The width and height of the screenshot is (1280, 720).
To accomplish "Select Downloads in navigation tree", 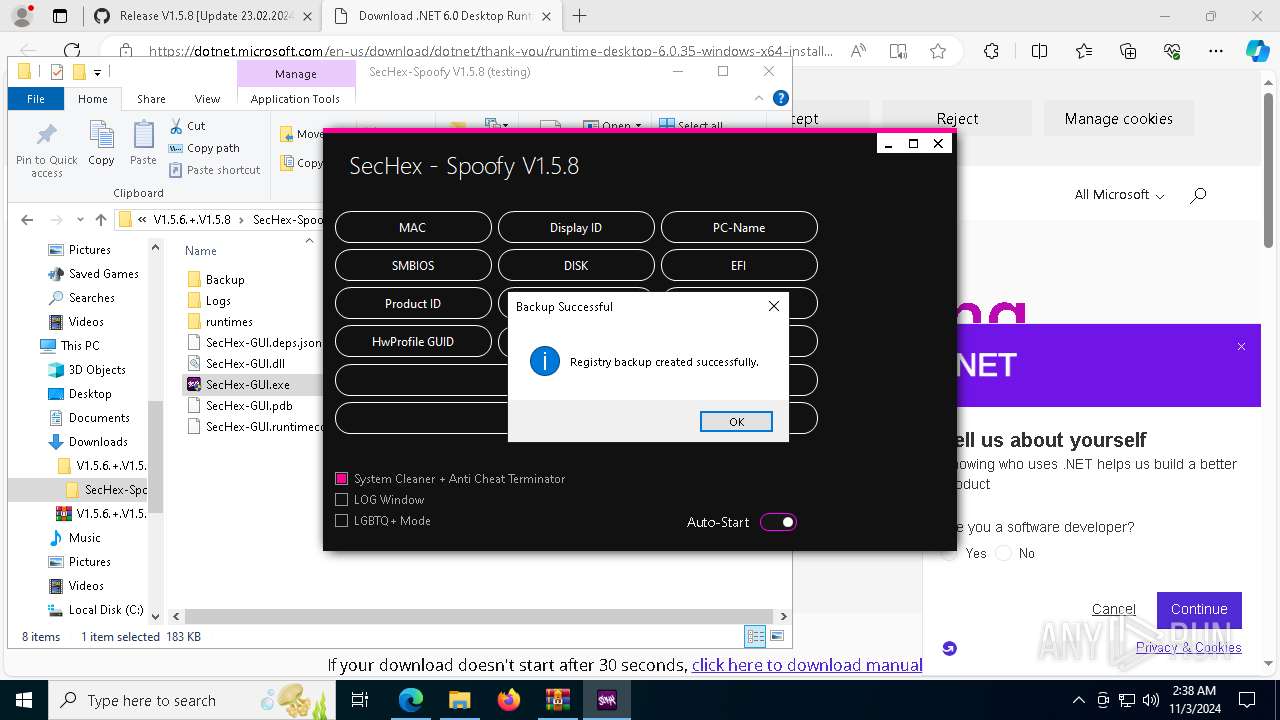I will tap(97, 442).
